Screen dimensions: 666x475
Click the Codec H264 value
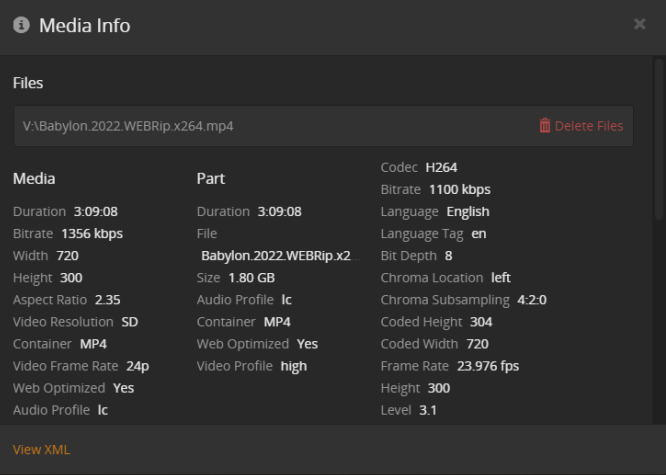tap(441, 167)
